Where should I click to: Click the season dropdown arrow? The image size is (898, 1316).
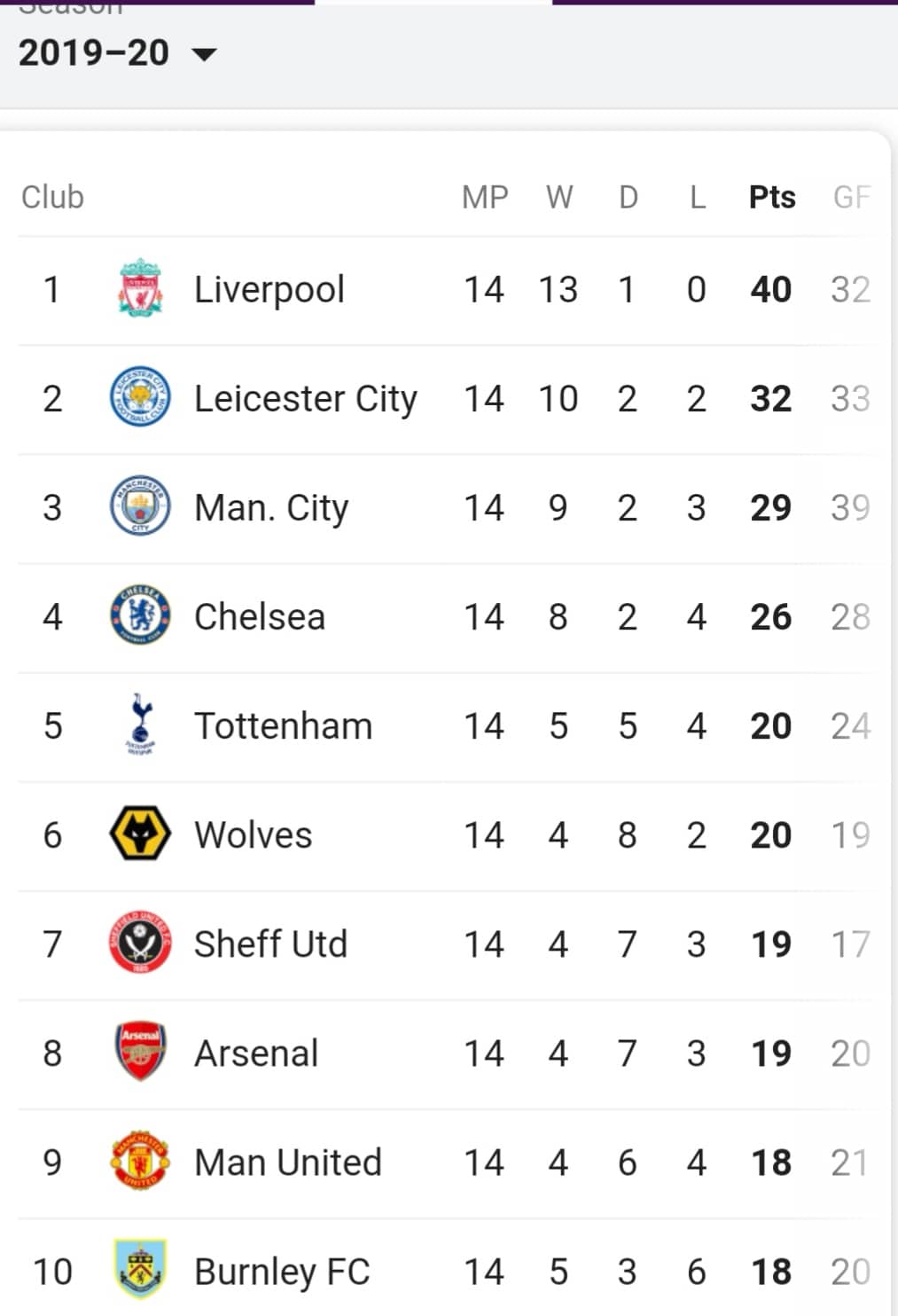tap(204, 55)
